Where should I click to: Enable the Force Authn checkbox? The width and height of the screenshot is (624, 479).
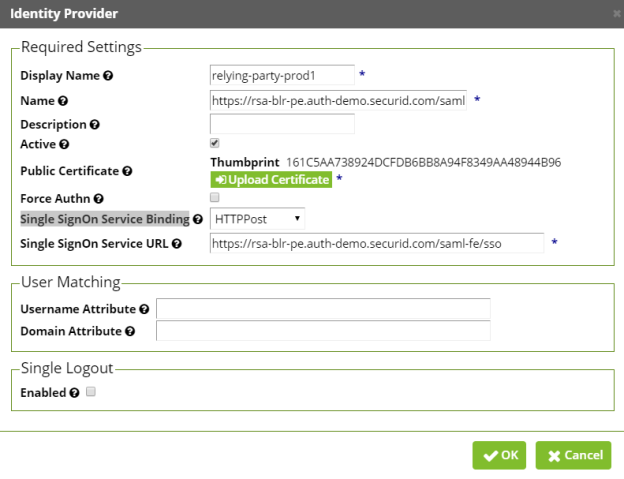[215, 198]
